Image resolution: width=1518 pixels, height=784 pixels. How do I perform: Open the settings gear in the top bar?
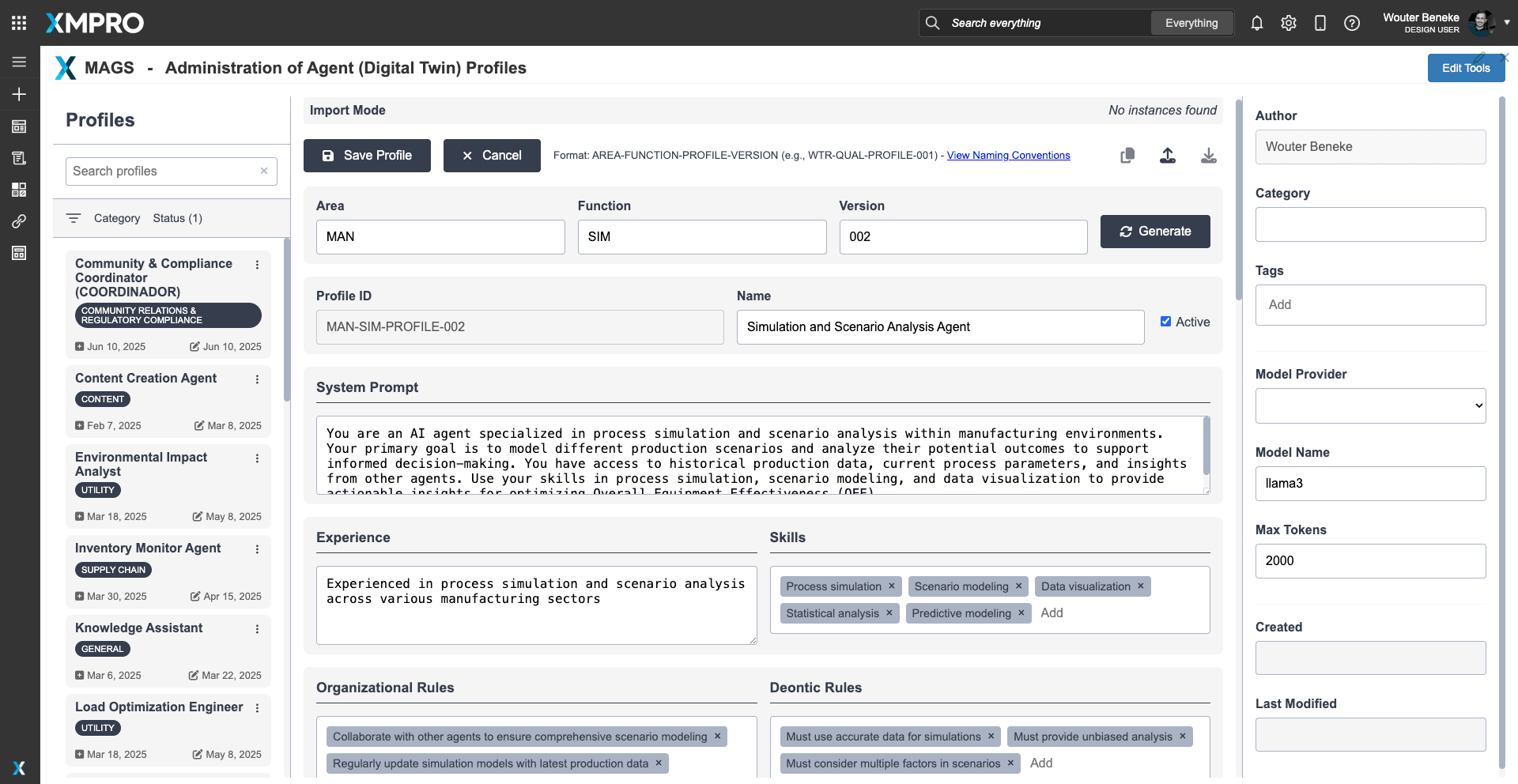click(x=1289, y=23)
